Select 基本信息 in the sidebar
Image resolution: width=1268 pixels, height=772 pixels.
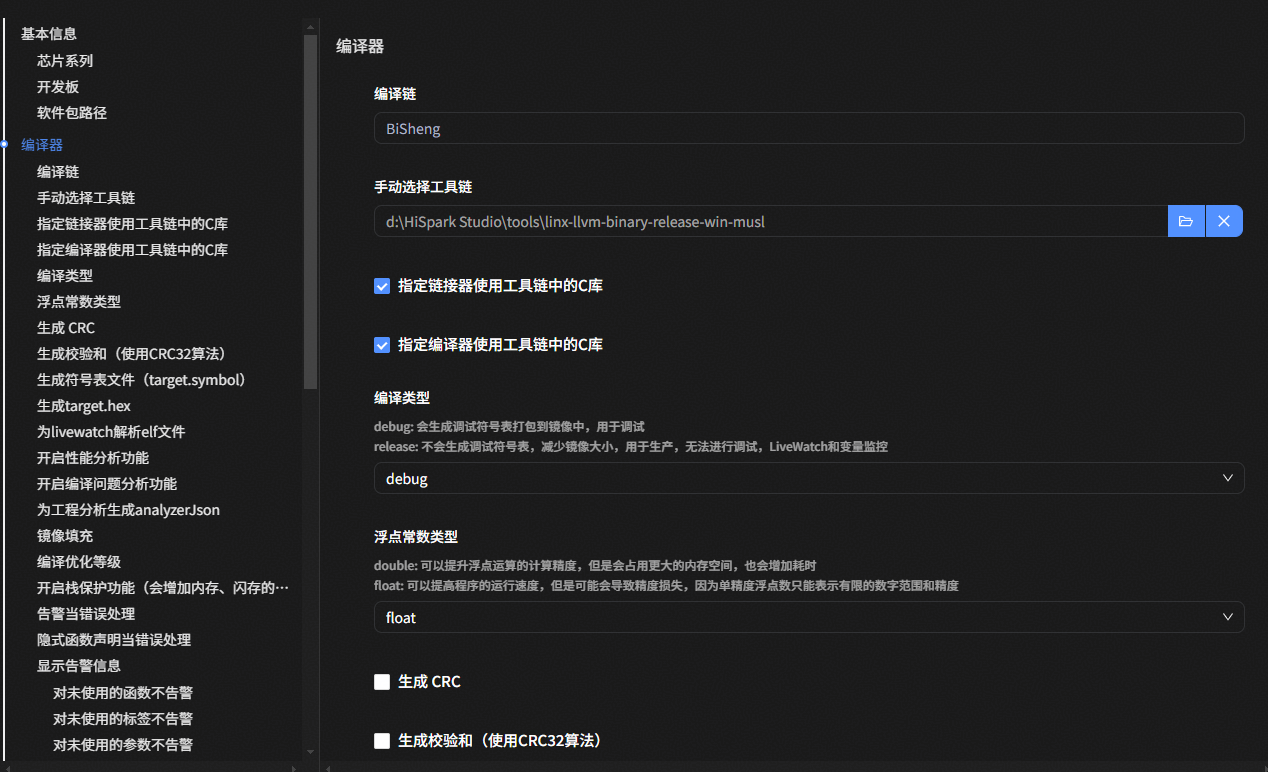click(x=49, y=34)
